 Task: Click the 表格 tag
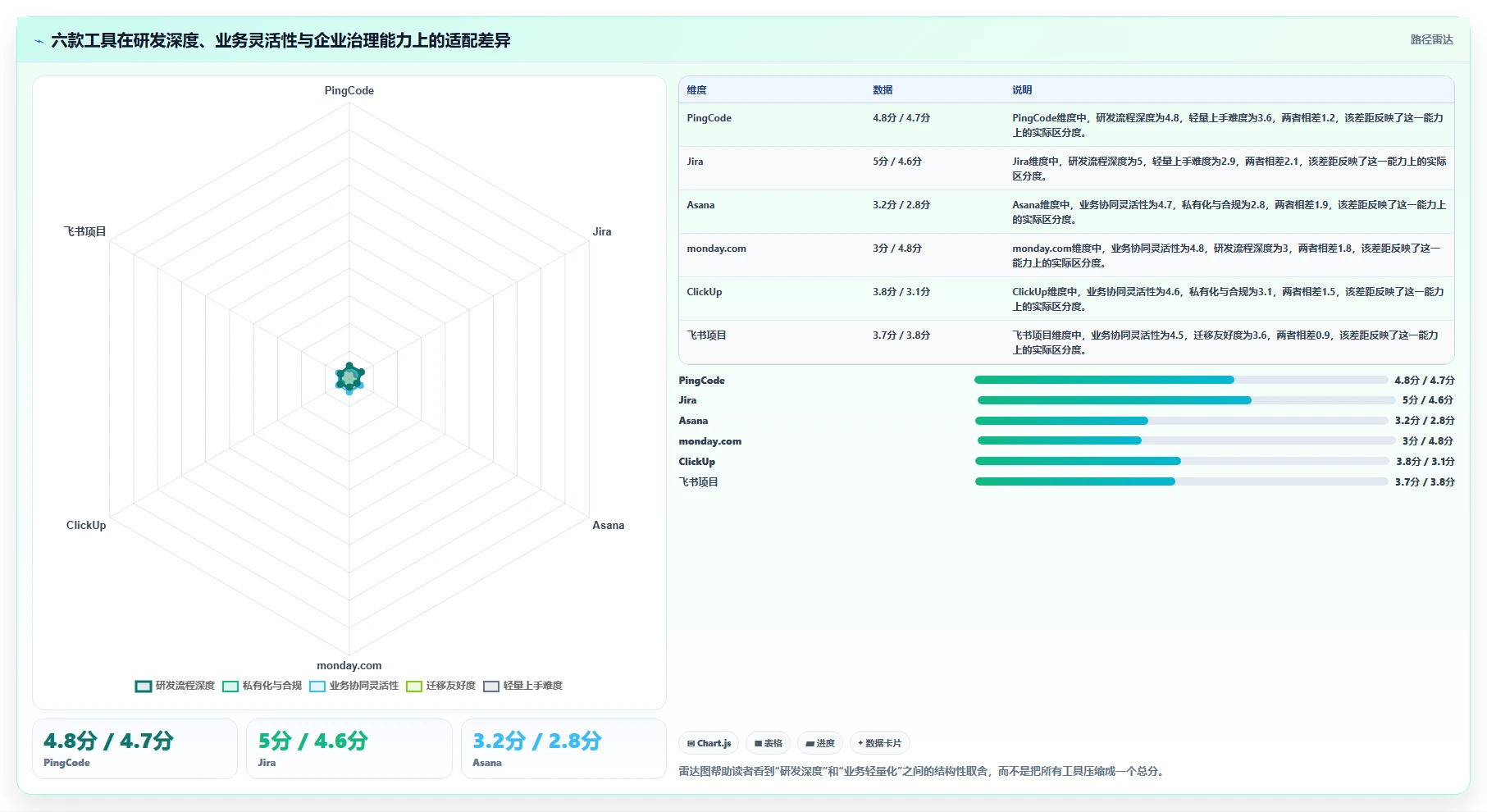[769, 743]
